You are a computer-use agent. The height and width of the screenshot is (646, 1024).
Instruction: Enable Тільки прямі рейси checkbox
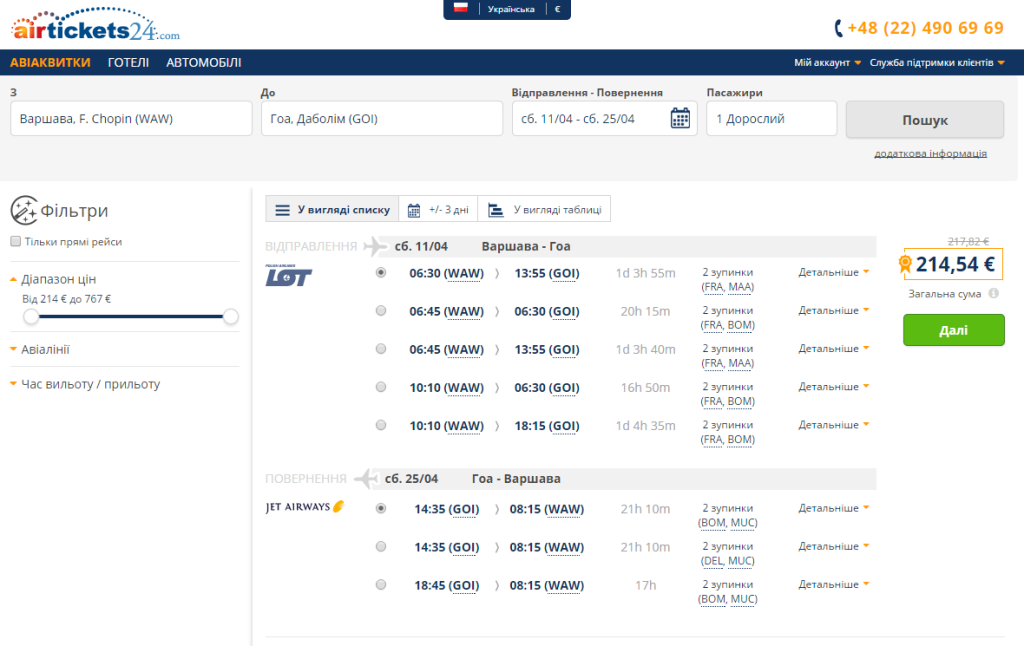[16, 242]
